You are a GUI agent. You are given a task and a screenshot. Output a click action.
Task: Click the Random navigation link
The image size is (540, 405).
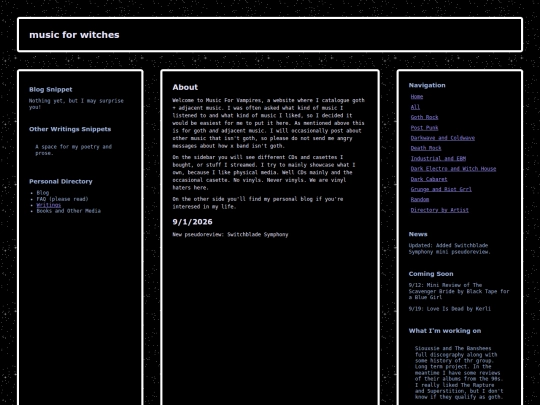(x=420, y=199)
